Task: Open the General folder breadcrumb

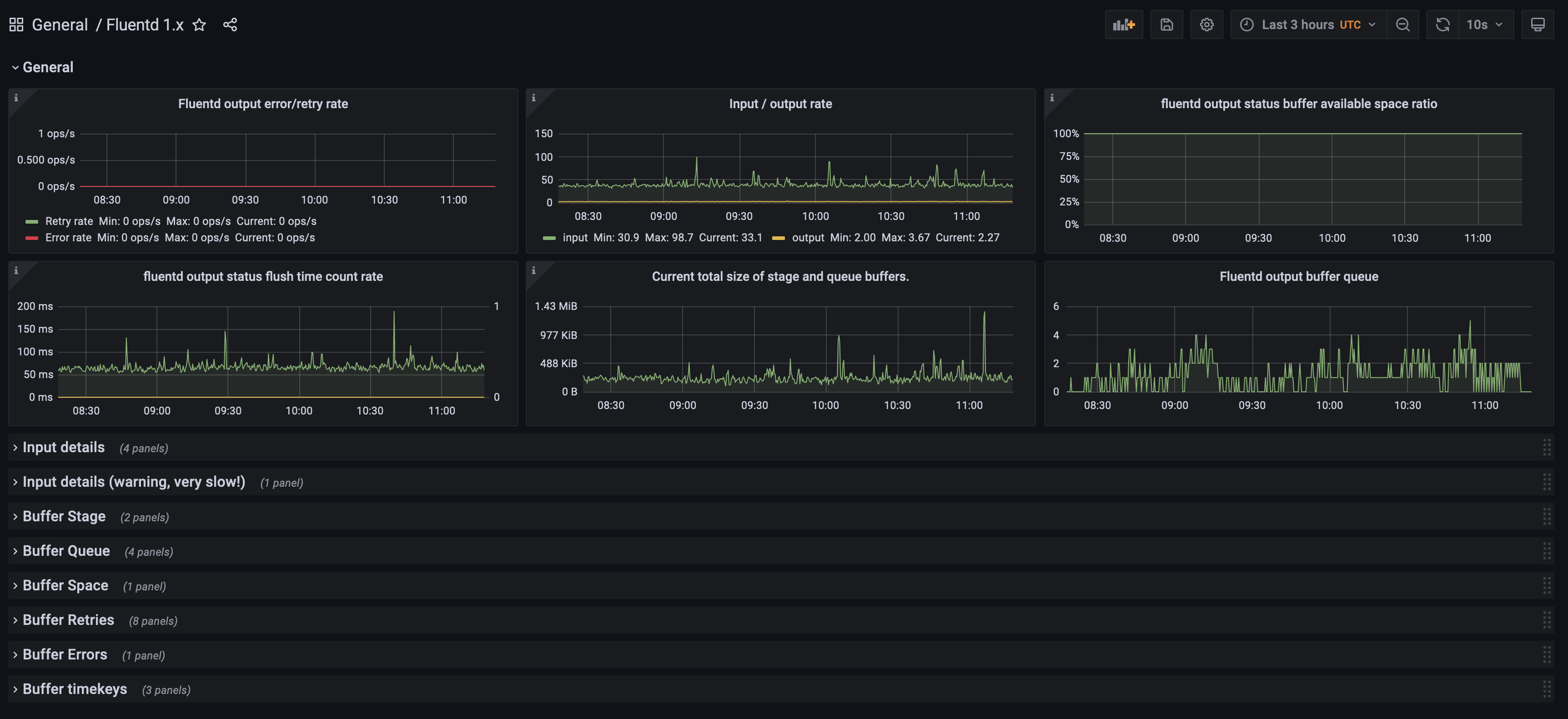Action: click(60, 25)
